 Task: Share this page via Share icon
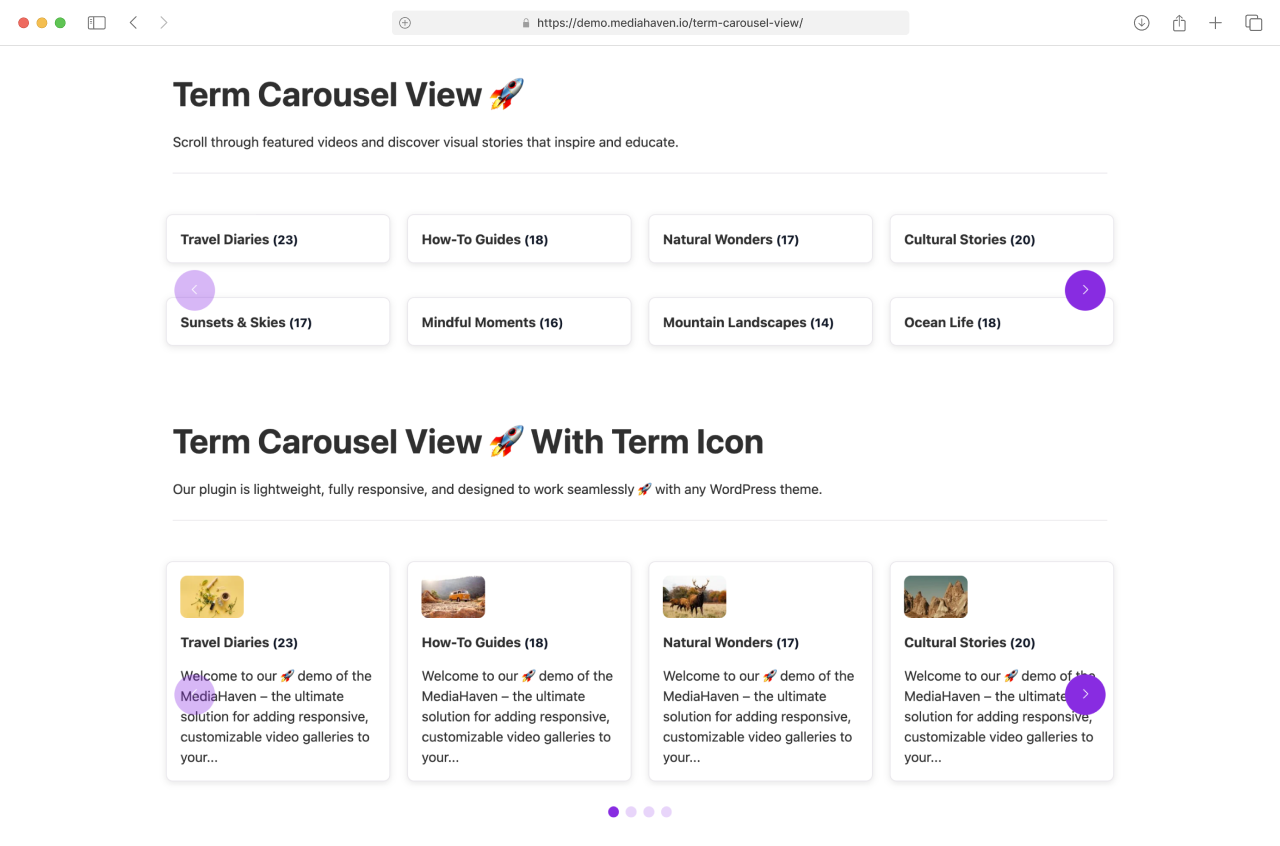[x=1179, y=23]
